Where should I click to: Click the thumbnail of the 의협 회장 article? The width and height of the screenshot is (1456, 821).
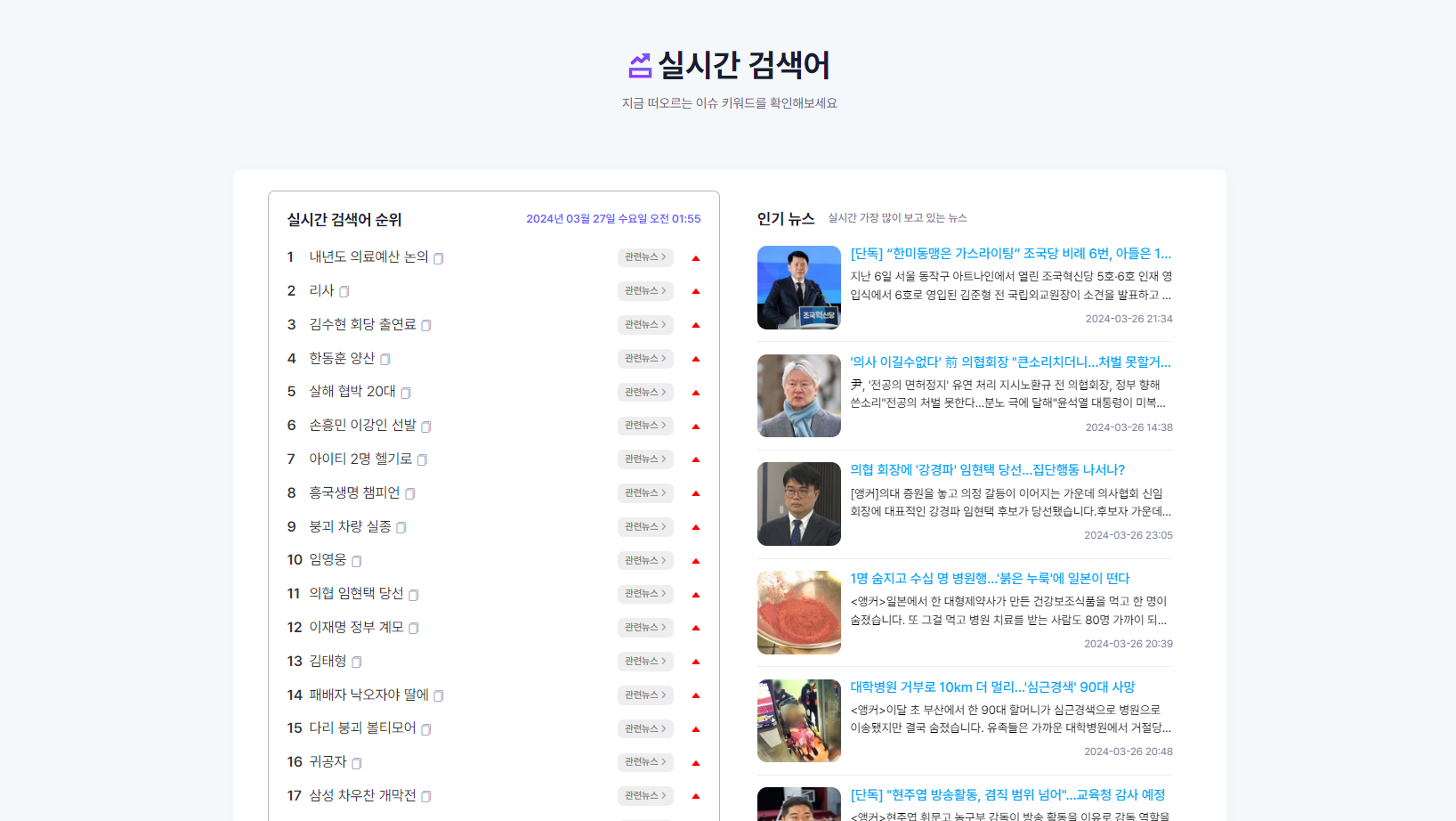pos(798,503)
